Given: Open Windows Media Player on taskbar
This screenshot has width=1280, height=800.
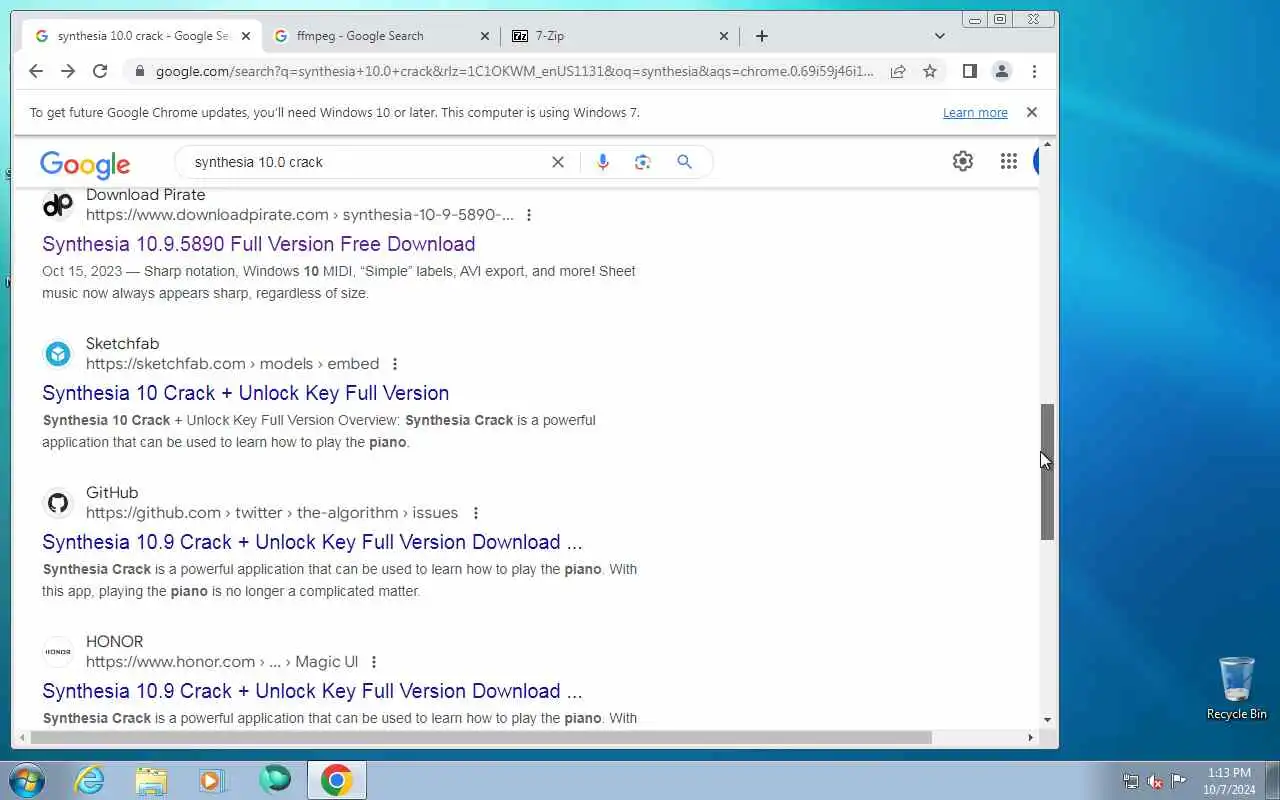Looking at the screenshot, I should [213, 780].
